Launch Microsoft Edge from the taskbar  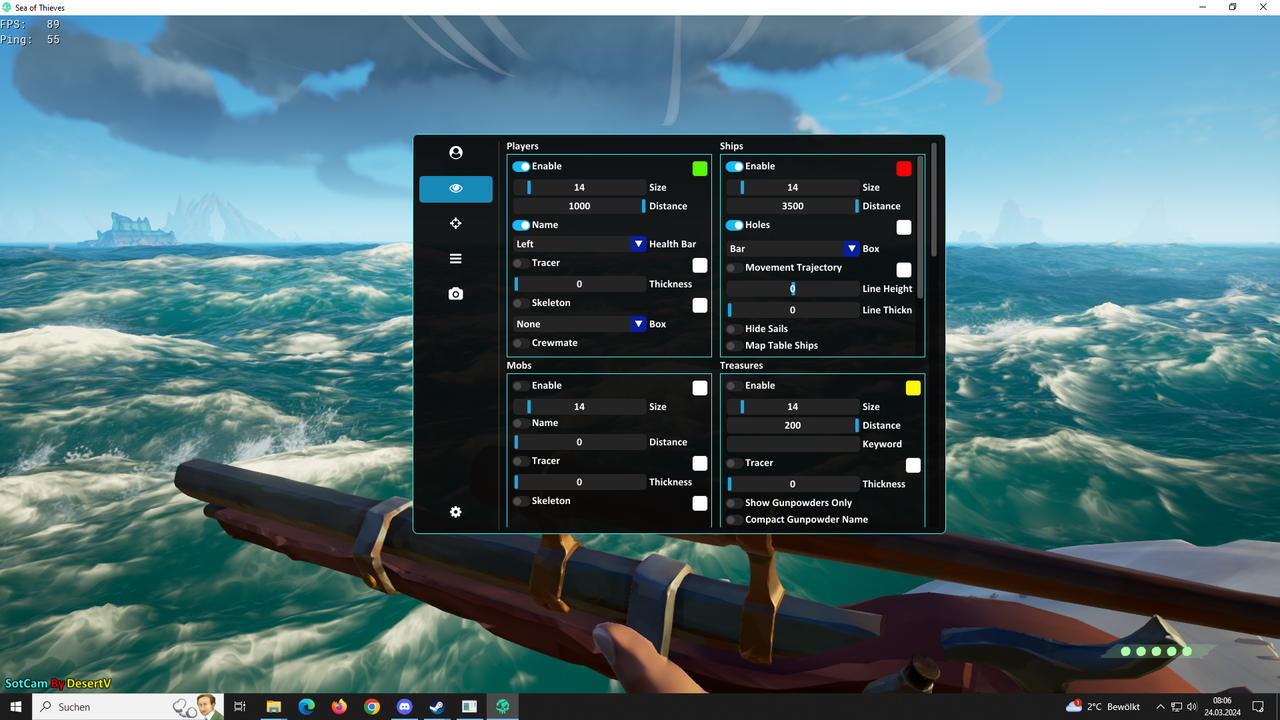coord(306,707)
